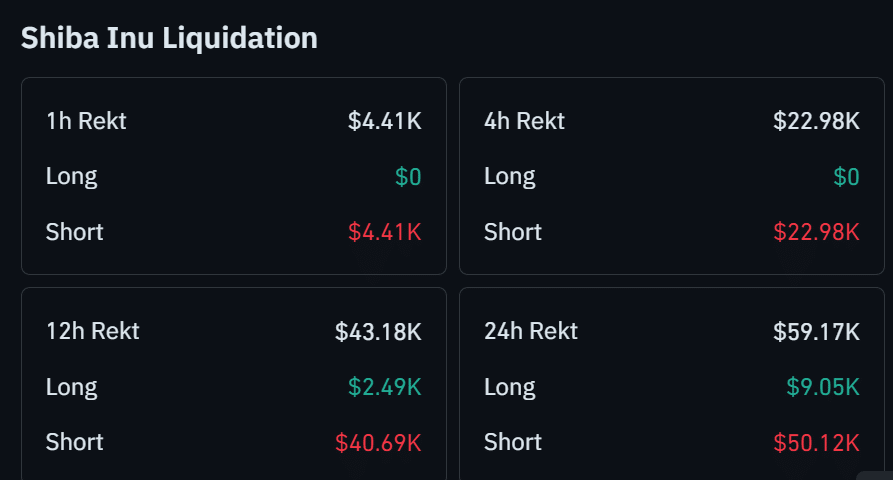
Task: Click the Long label in 4h card
Action: pyautogui.click(x=510, y=177)
